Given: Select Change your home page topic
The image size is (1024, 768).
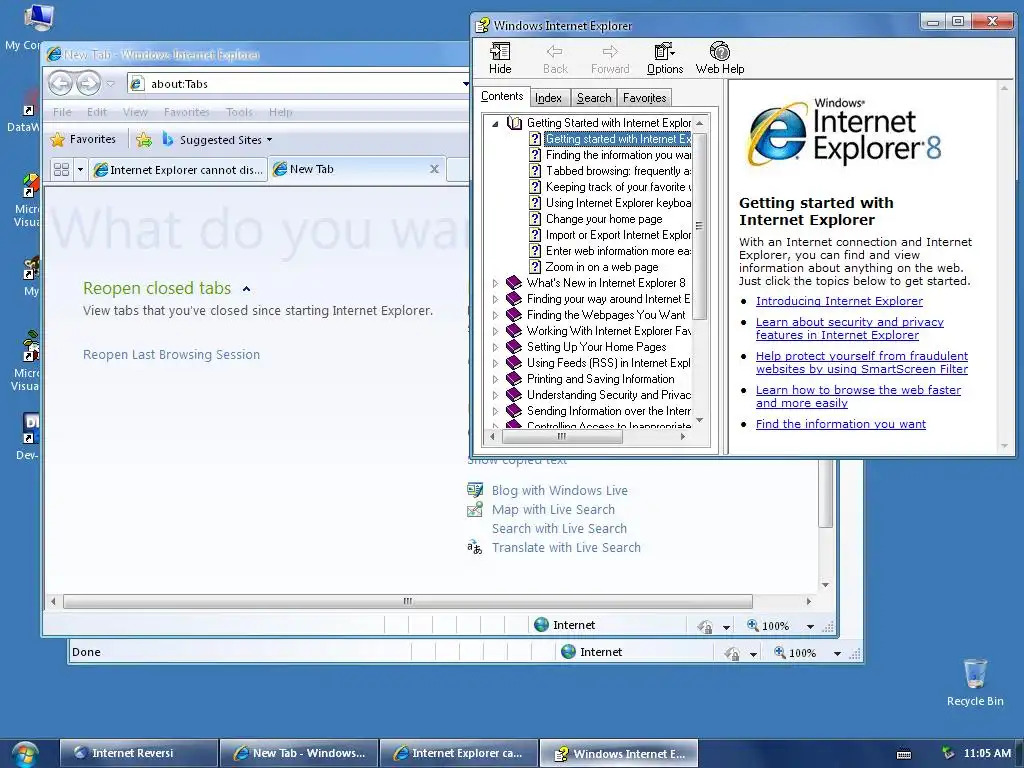Looking at the screenshot, I should coord(603,219).
